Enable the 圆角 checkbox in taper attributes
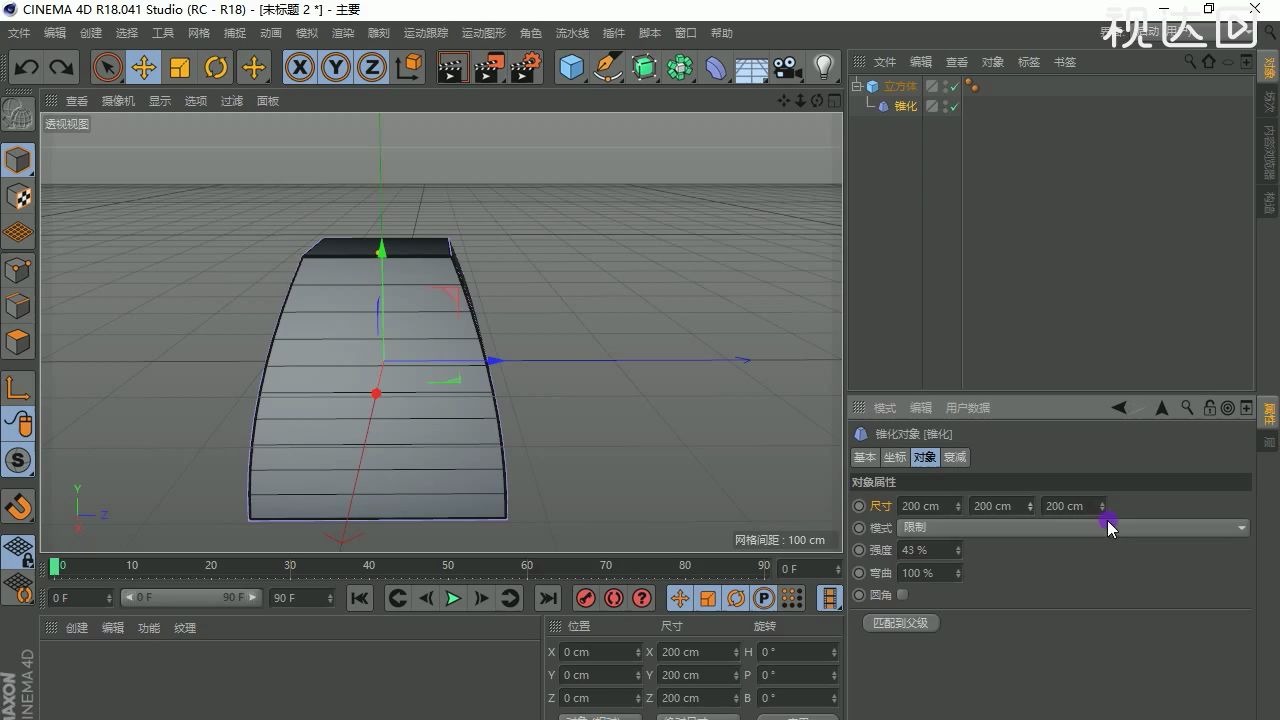Screen dimensions: 1280x720 click(903, 594)
